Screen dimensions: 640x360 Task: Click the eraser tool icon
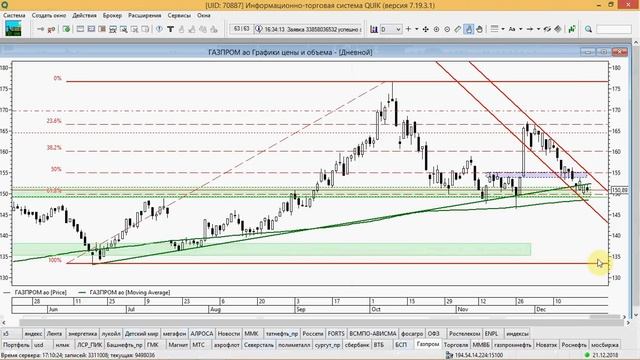click(x=558, y=29)
